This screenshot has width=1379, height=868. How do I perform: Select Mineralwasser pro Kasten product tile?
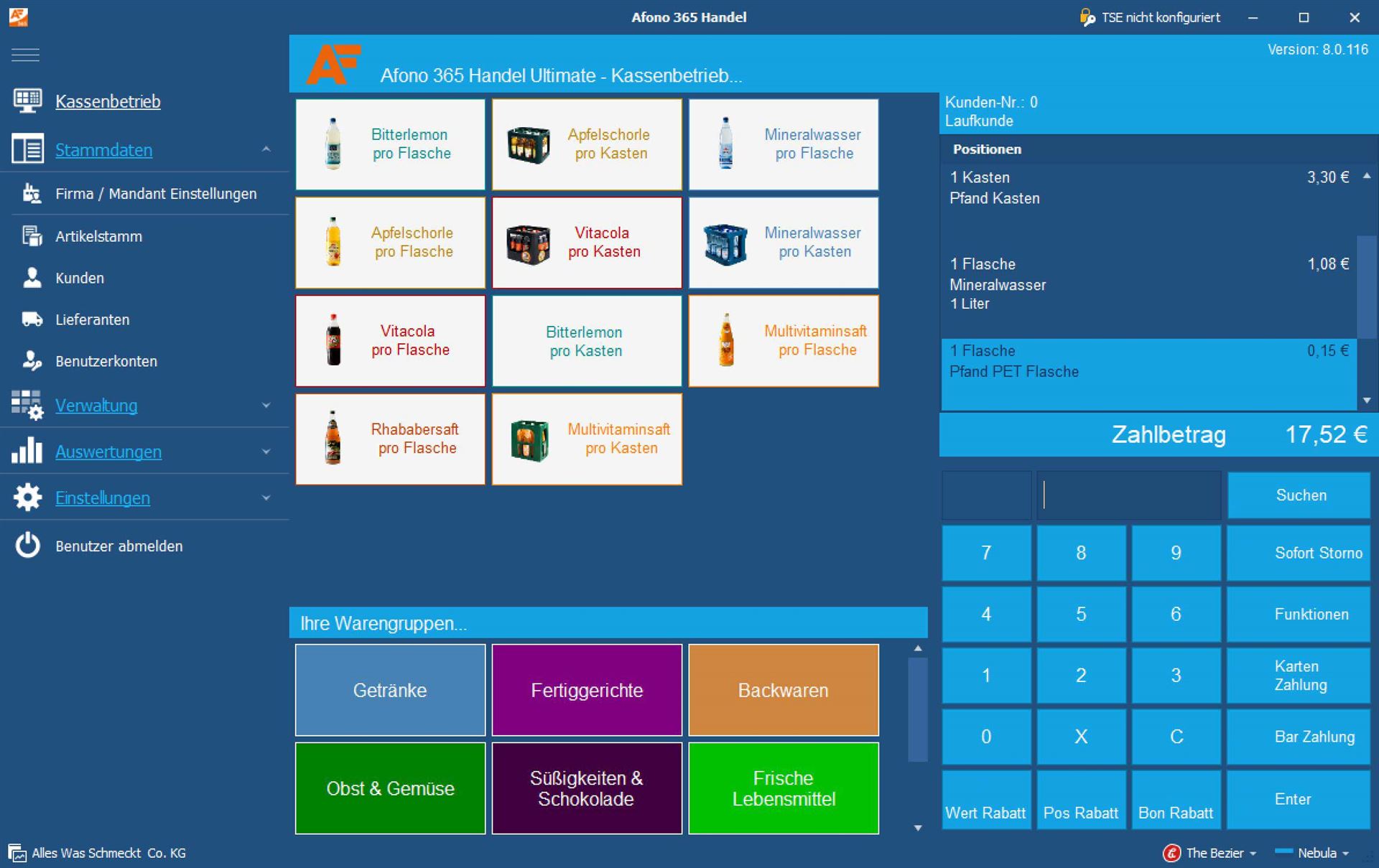784,243
